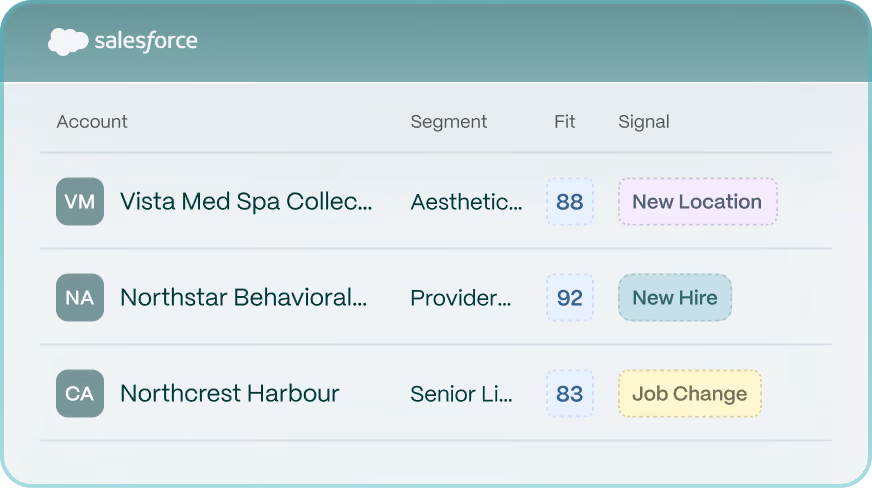Select the Job Change signal tag

(x=690, y=394)
